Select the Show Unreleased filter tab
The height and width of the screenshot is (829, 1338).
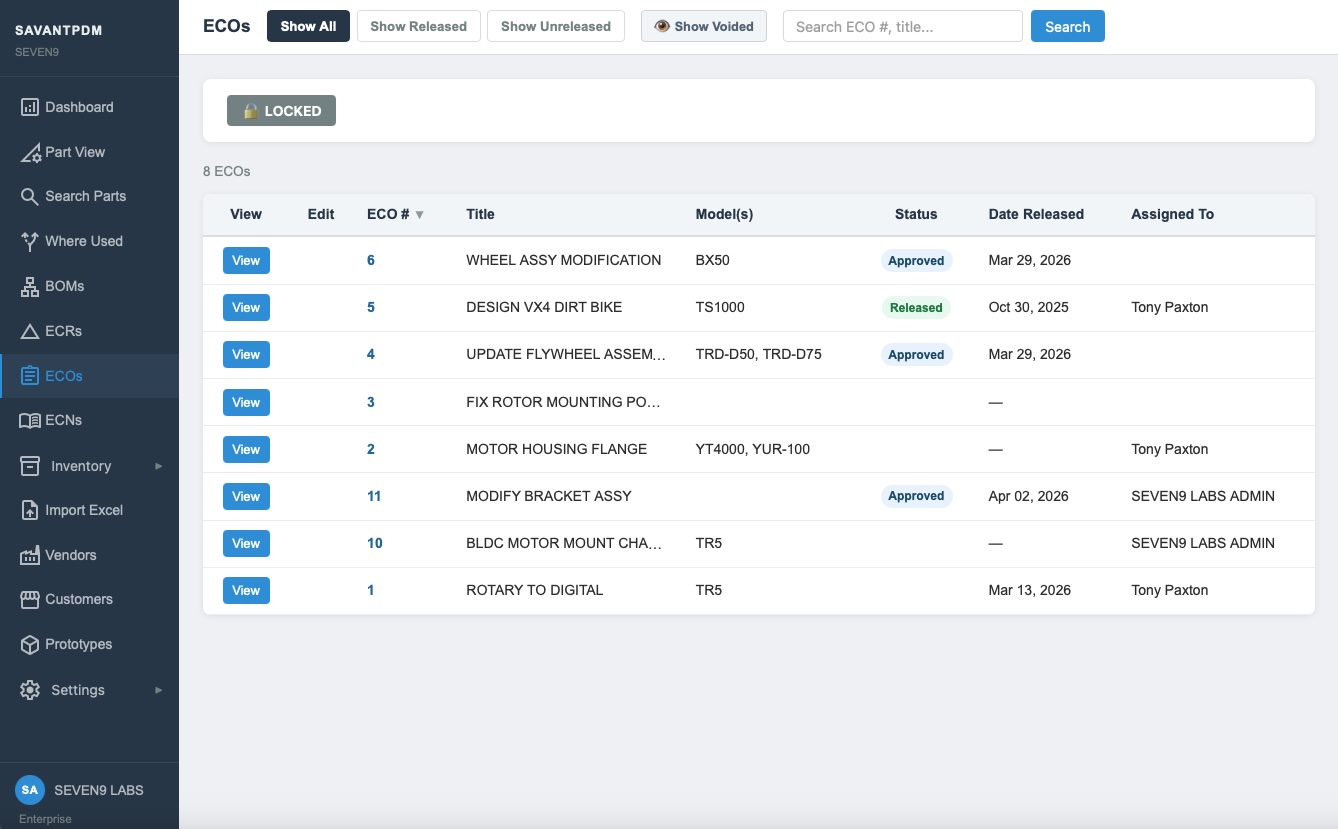click(x=555, y=26)
